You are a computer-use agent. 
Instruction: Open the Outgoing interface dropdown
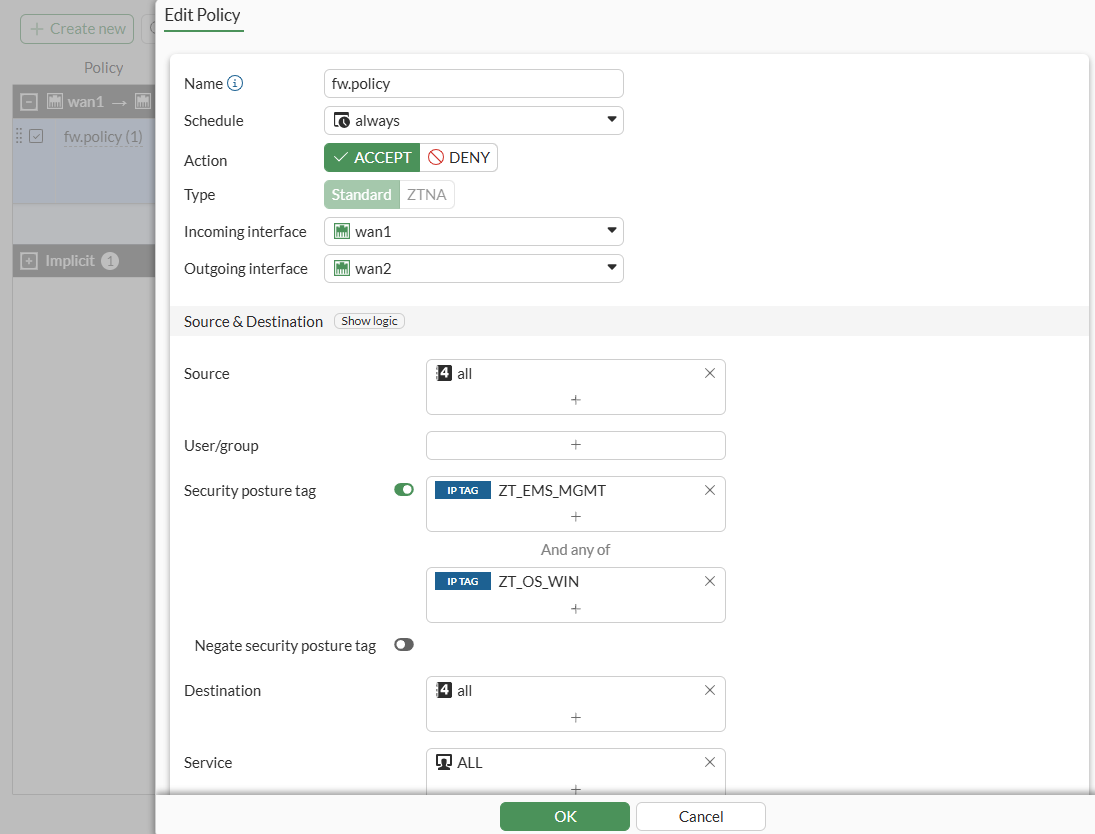[x=610, y=268]
